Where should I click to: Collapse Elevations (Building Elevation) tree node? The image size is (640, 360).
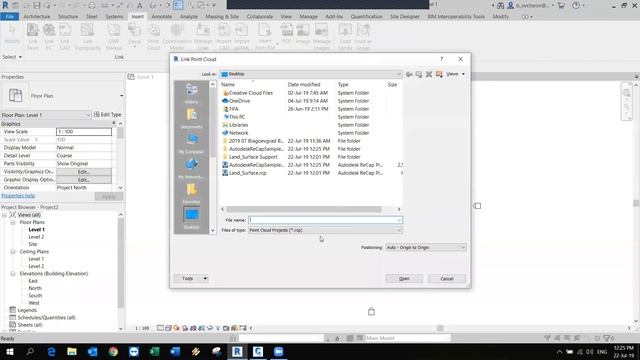pos(13,274)
